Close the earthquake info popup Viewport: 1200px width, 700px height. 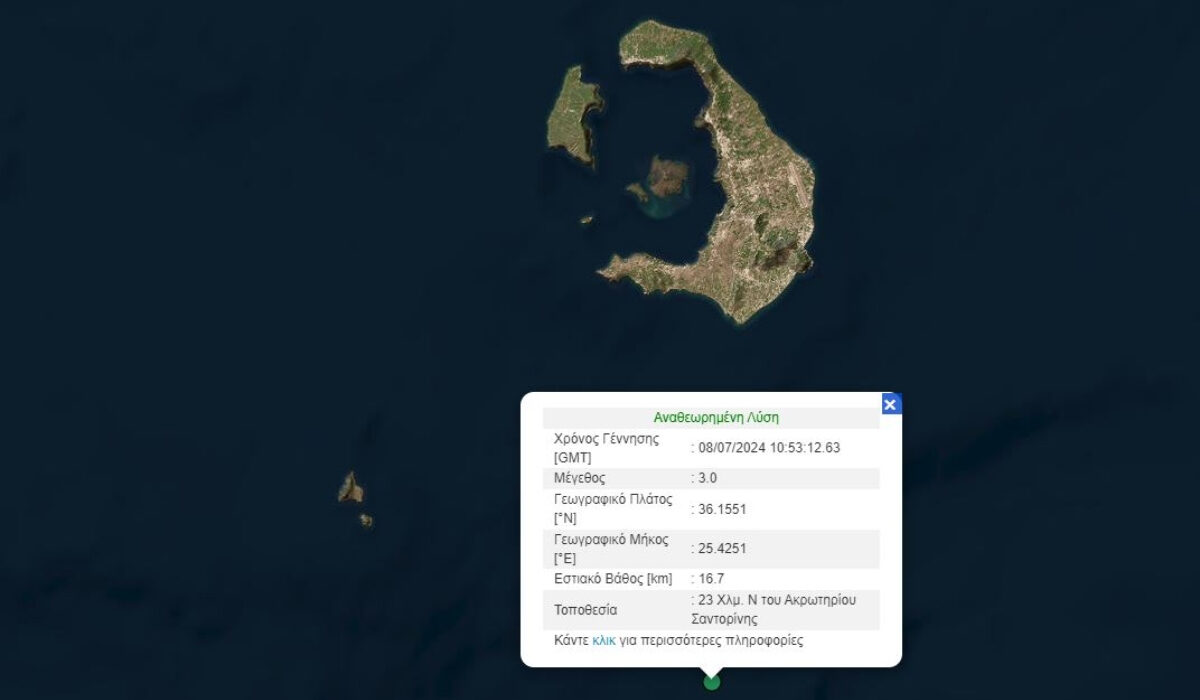pyautogui.click(x=890, y=404)
